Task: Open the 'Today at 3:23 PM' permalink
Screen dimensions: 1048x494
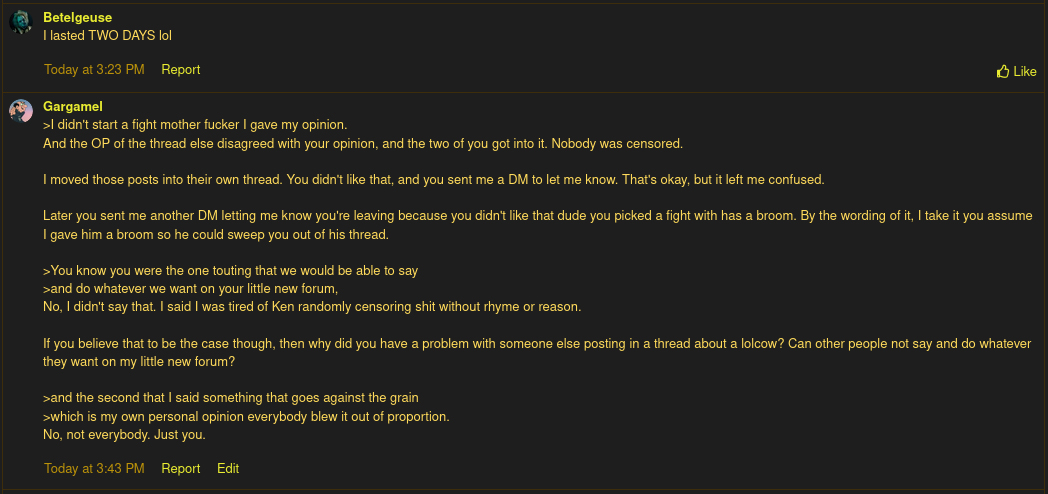Action: coord(94,70)
